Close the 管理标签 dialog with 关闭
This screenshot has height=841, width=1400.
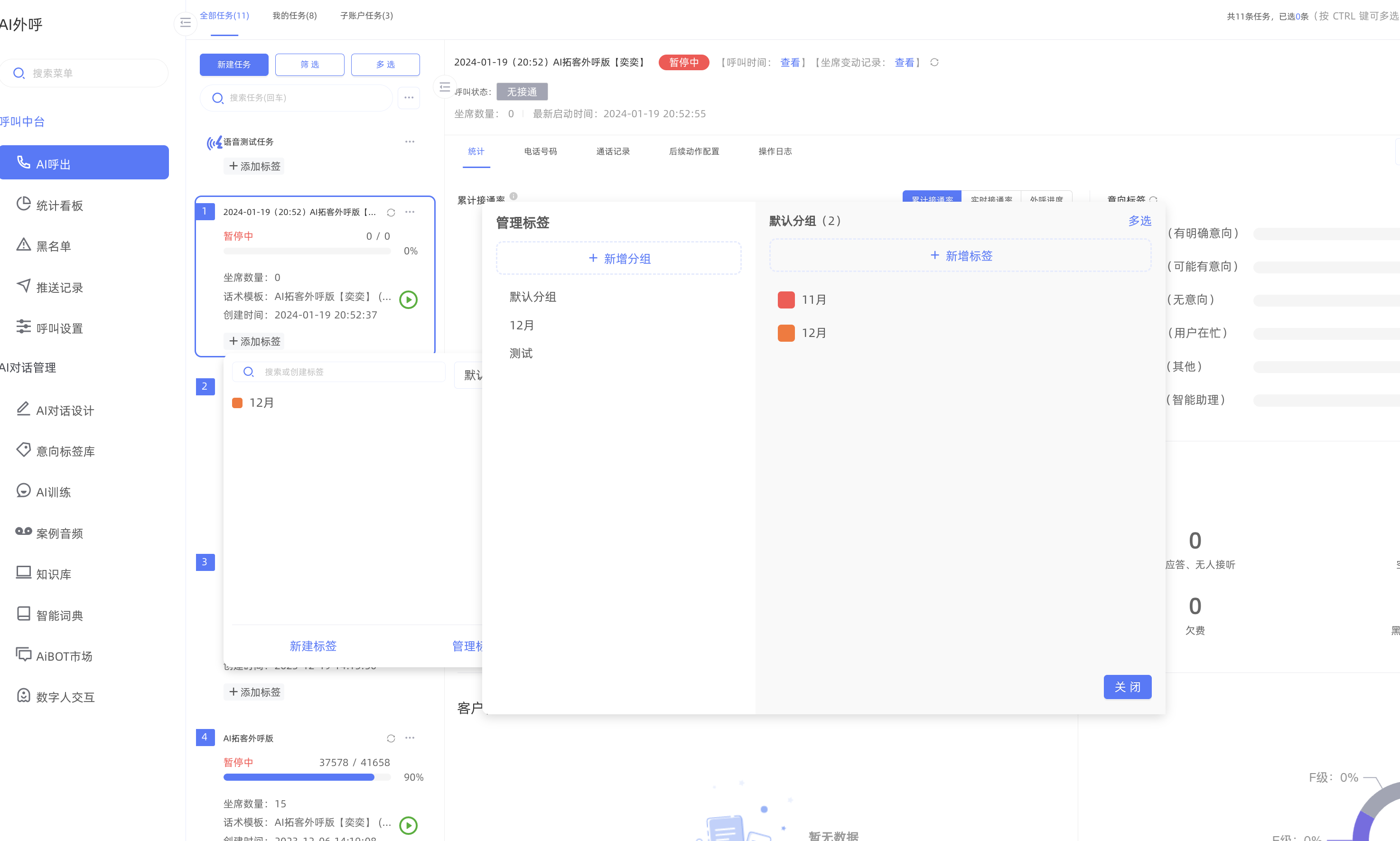coord(1128,687)
